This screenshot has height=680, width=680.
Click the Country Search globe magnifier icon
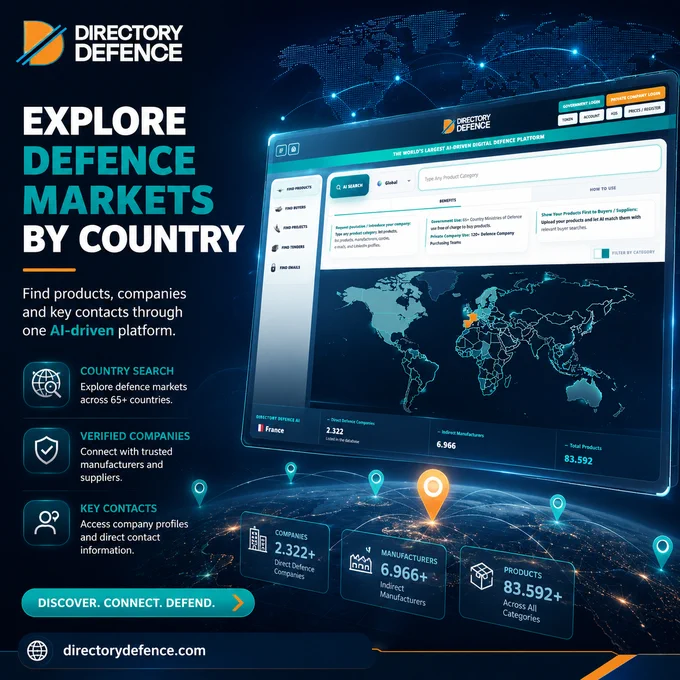point(46,384)
